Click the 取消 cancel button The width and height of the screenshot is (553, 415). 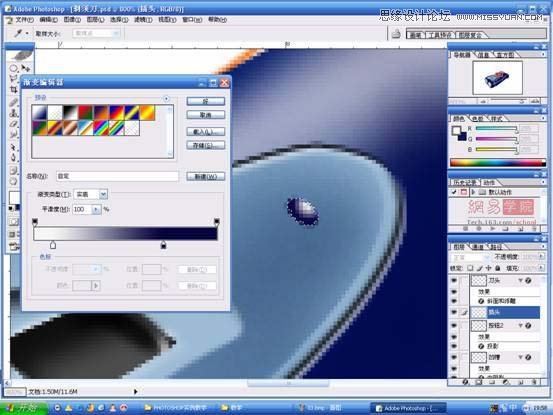point(206,115)
